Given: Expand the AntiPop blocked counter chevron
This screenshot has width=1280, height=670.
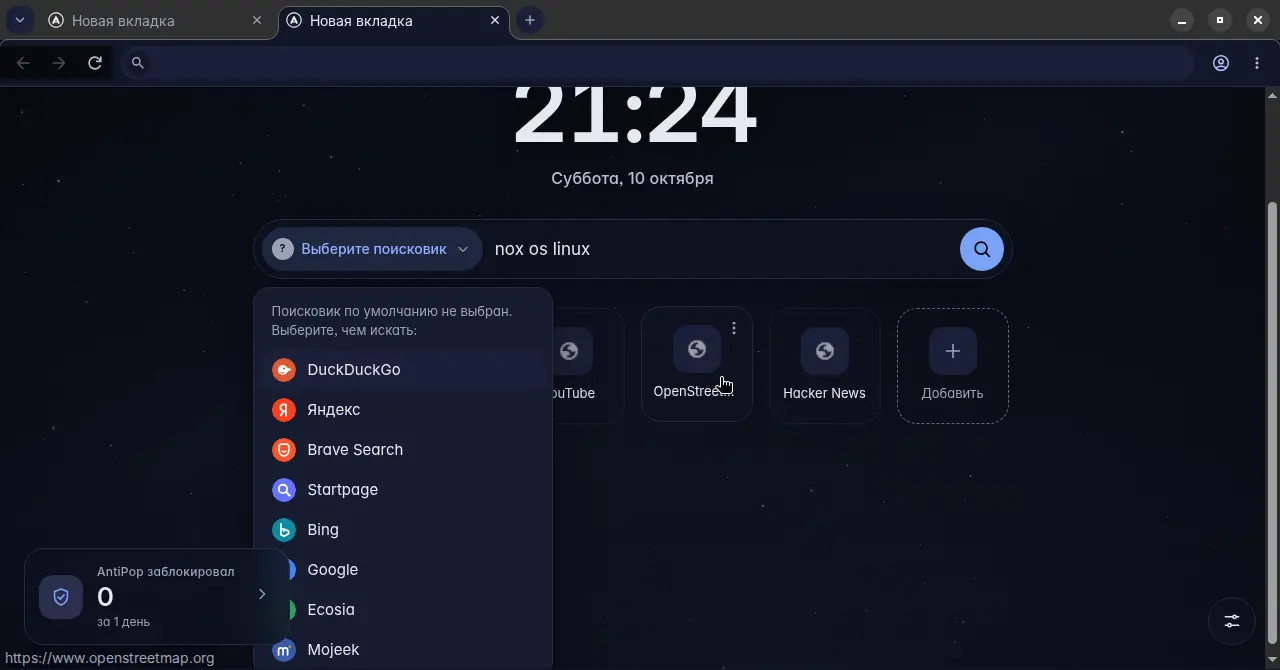Looking at the screenshot, I should pyautogui.click(x=262, y=594).
